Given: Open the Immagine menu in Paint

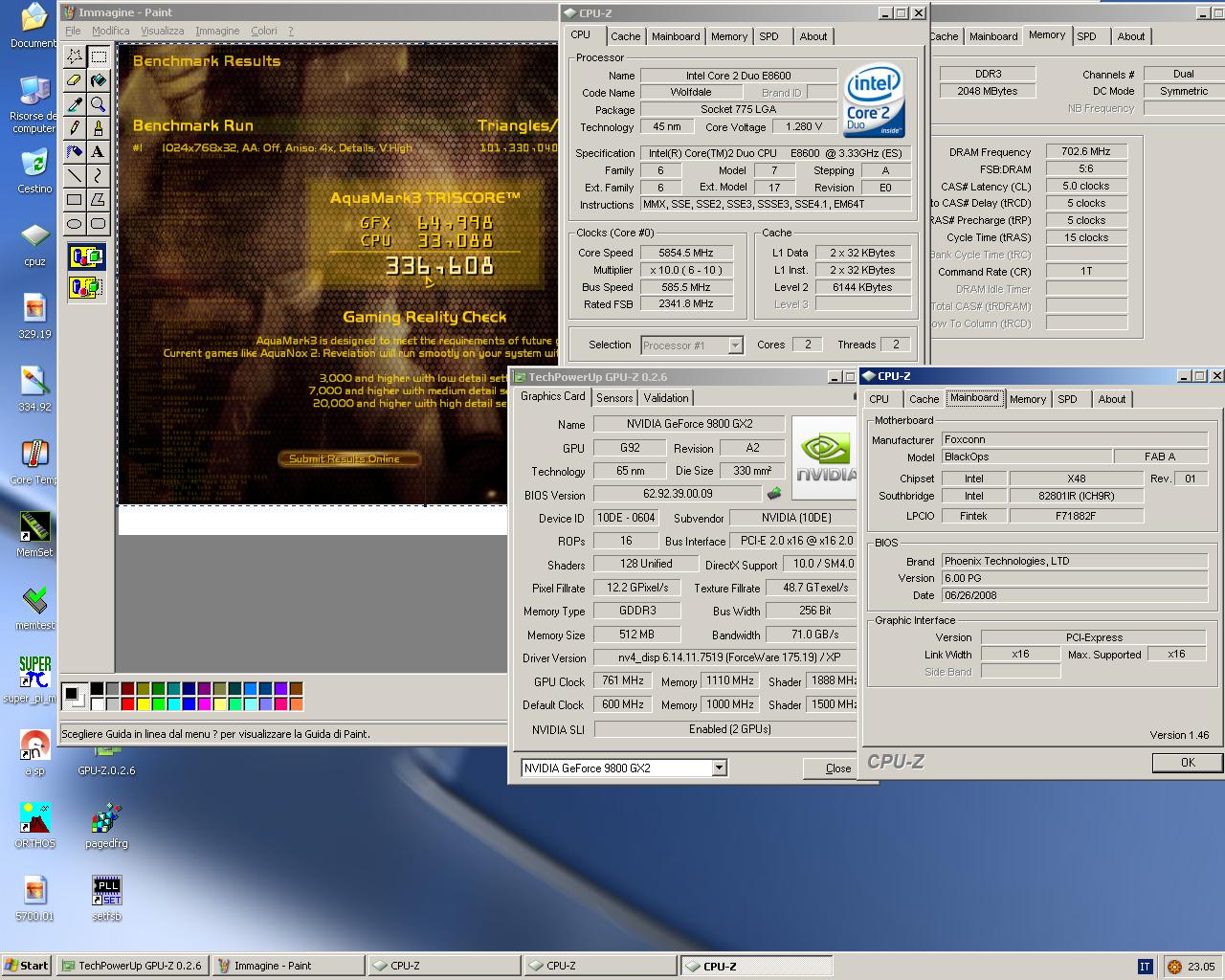Looking at the screenshot, I should pyautogui.click(x=218, y=31).
